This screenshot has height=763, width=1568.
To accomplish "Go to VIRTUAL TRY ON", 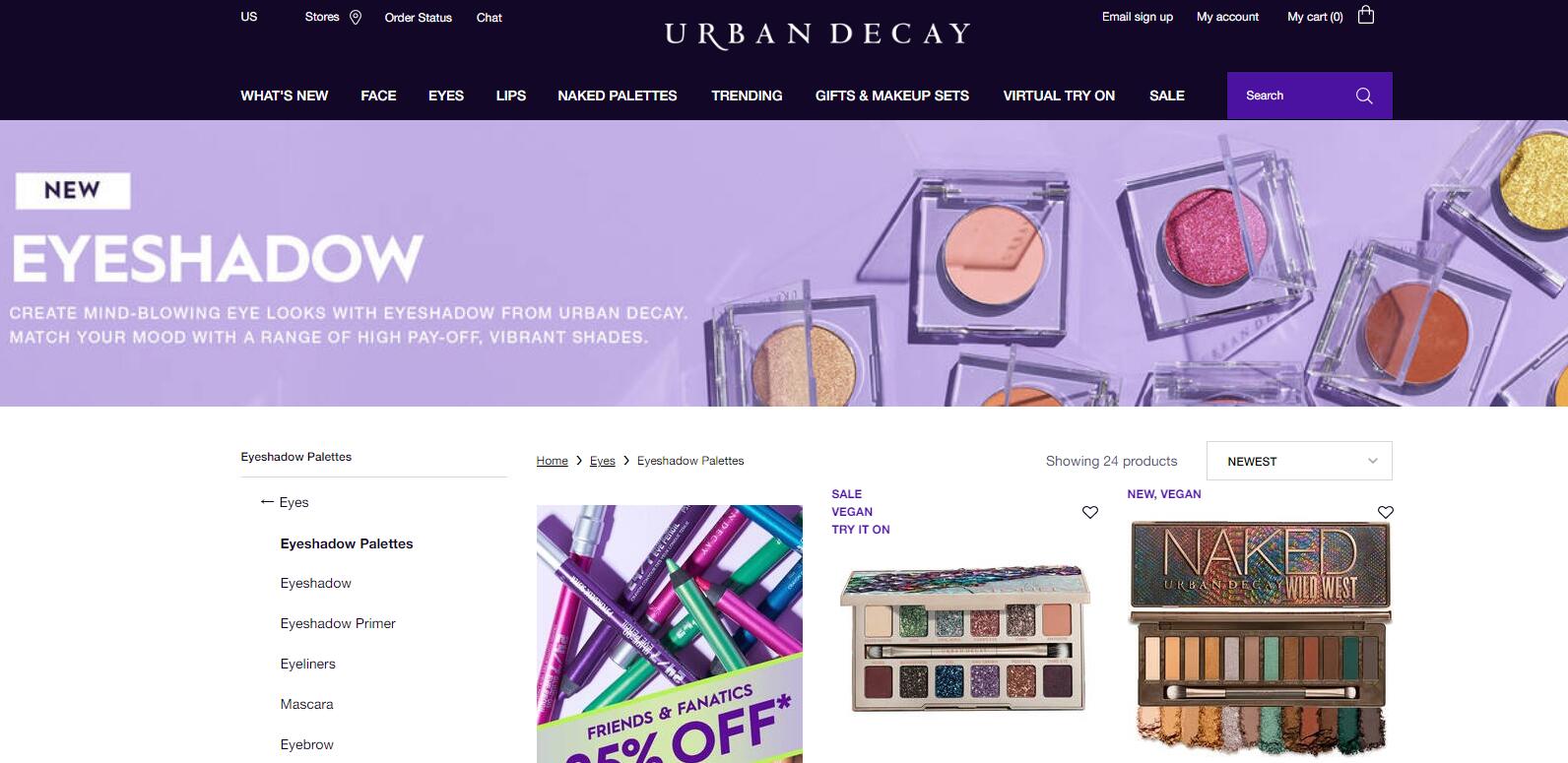I will (1059, 95).
